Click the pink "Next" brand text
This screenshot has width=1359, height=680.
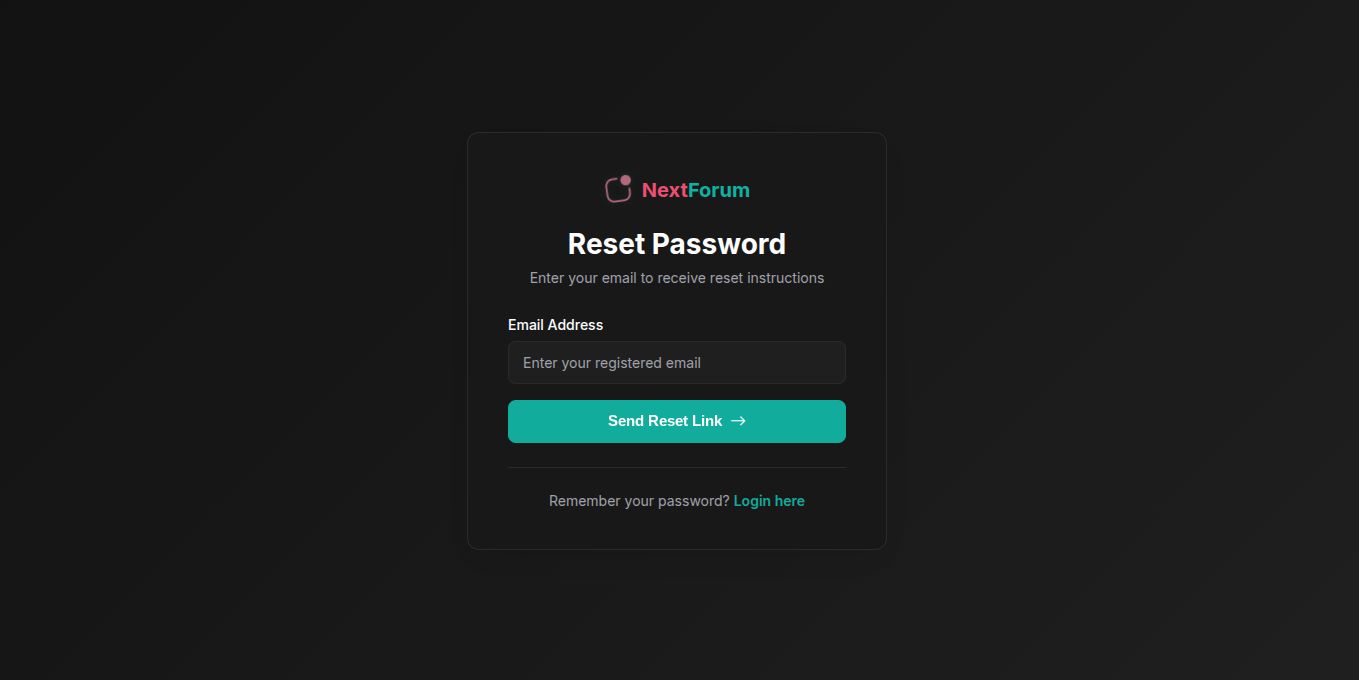click(664, 190)
